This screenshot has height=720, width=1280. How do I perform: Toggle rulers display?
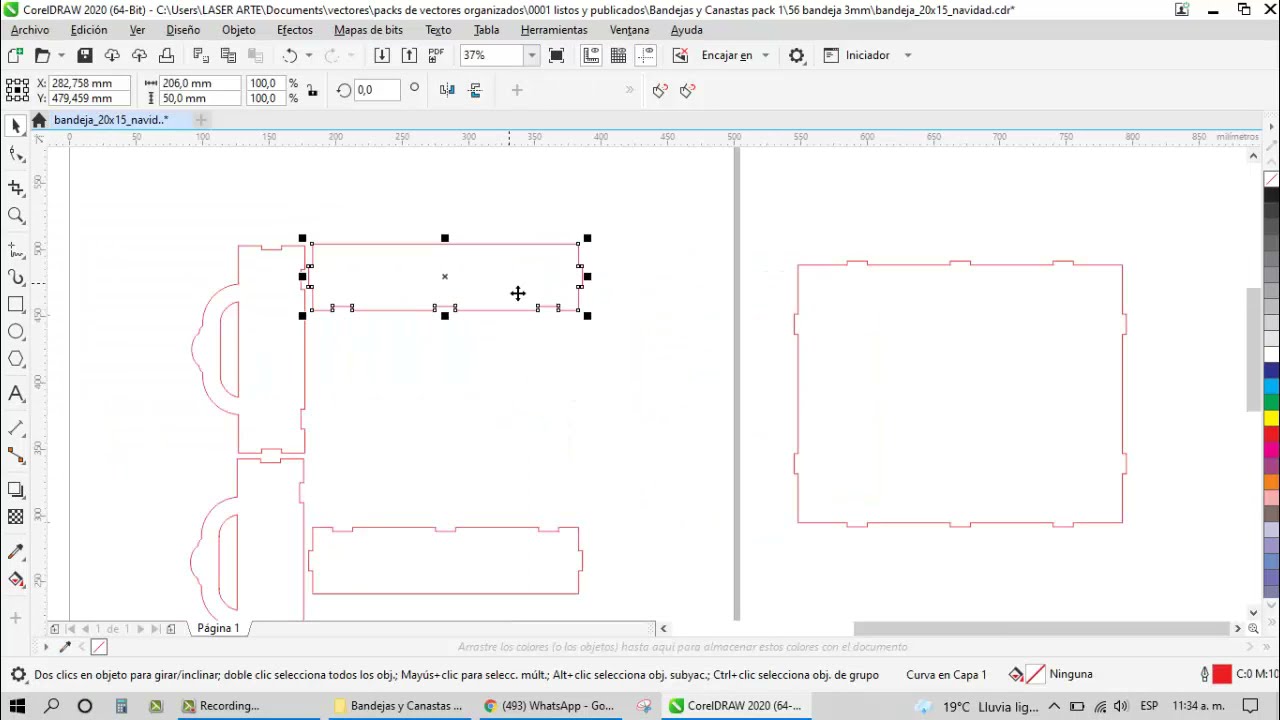click(x=591, y=55)
